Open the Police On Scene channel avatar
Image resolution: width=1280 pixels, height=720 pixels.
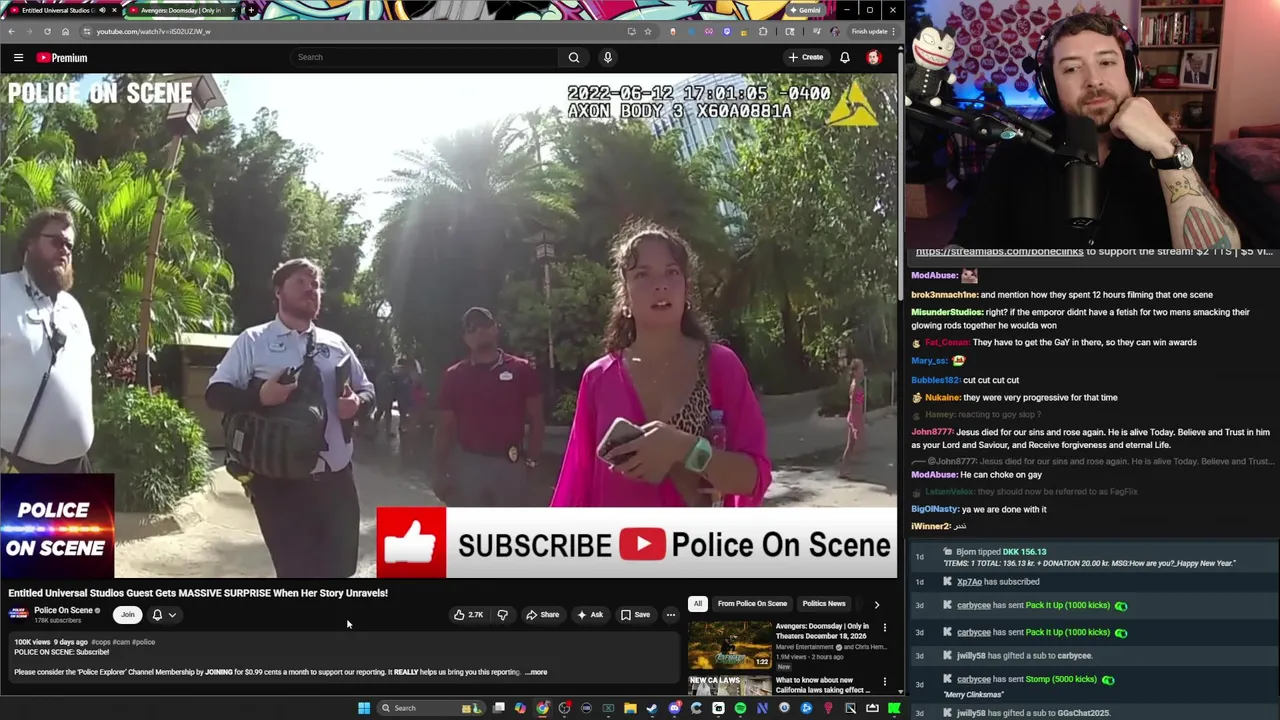click(18, 613)
